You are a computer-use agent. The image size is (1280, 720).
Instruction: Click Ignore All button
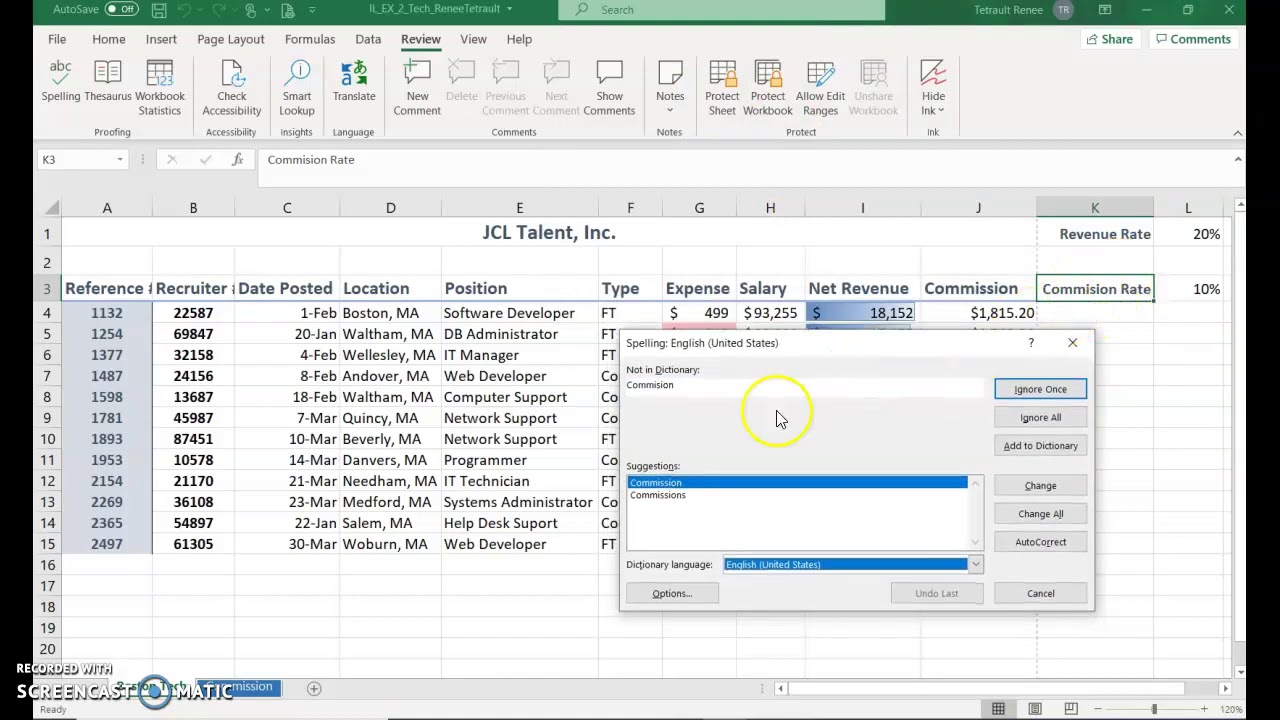[1040, 417]
